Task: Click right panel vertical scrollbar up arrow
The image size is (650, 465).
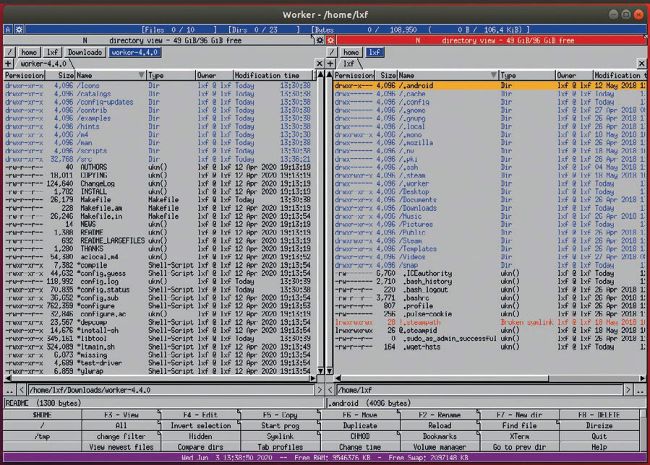Action: tap(330, 75)
